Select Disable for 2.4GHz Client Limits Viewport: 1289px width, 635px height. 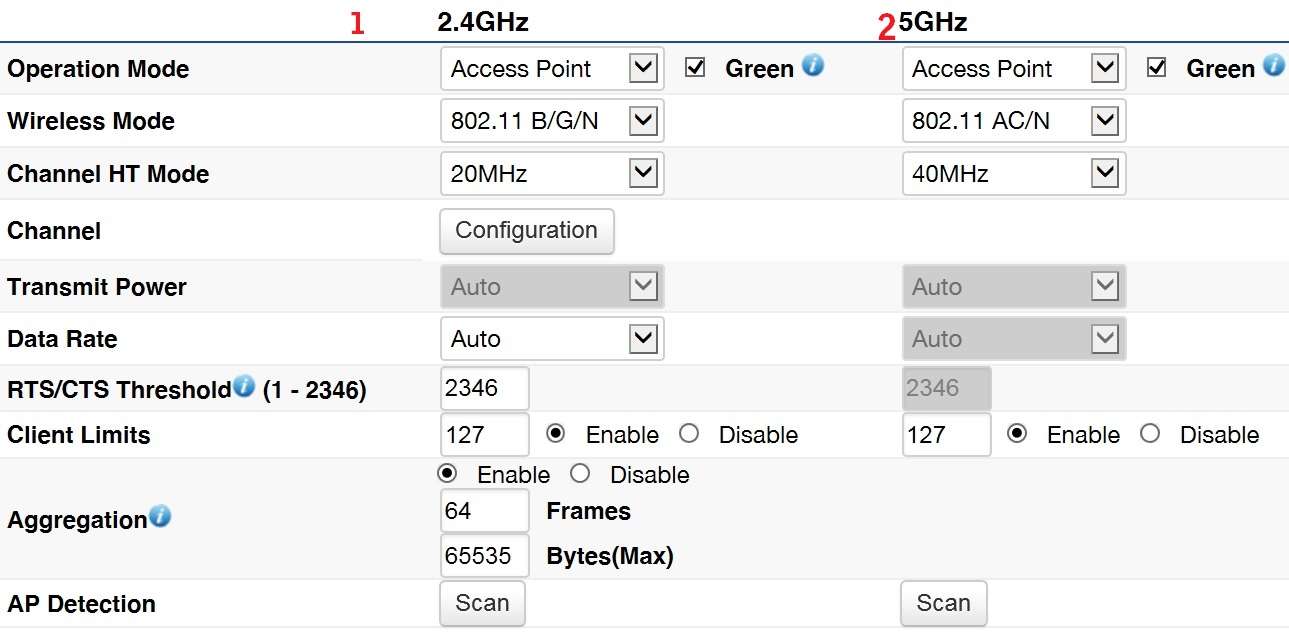click(x=688, y=434)
